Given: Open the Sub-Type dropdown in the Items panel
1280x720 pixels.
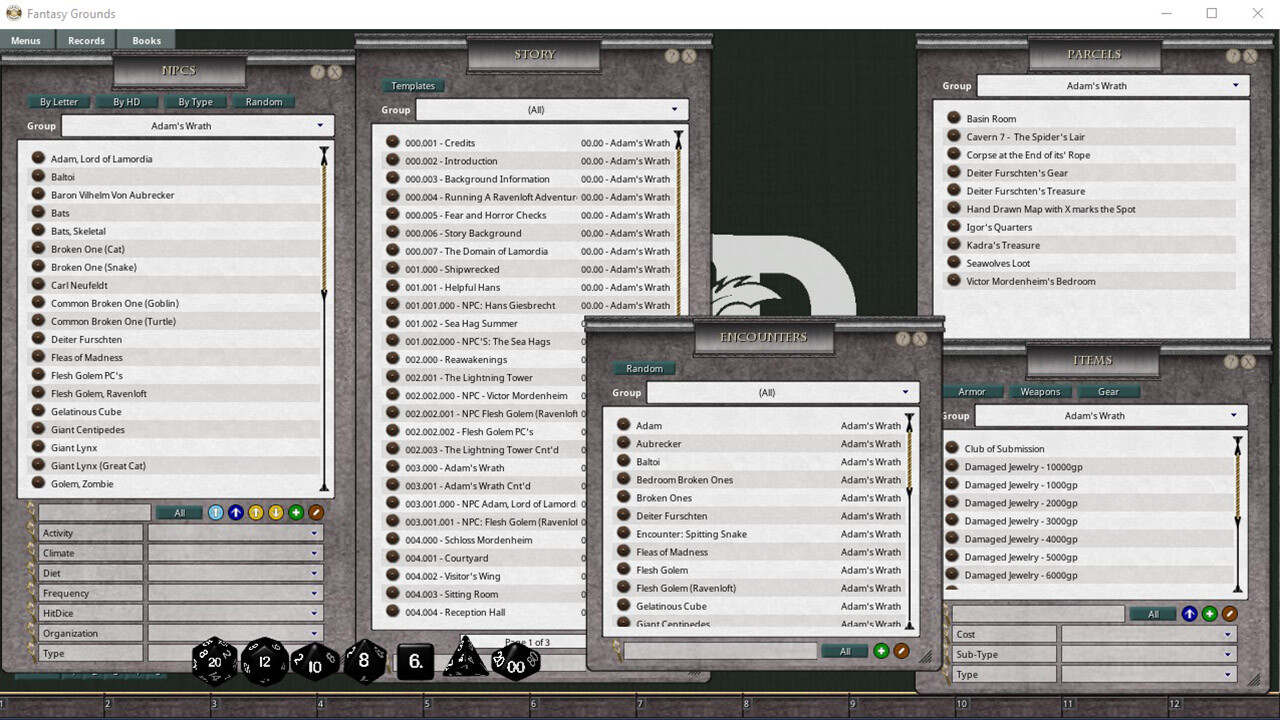Looking at the screenshot, I should [1148, 653].
